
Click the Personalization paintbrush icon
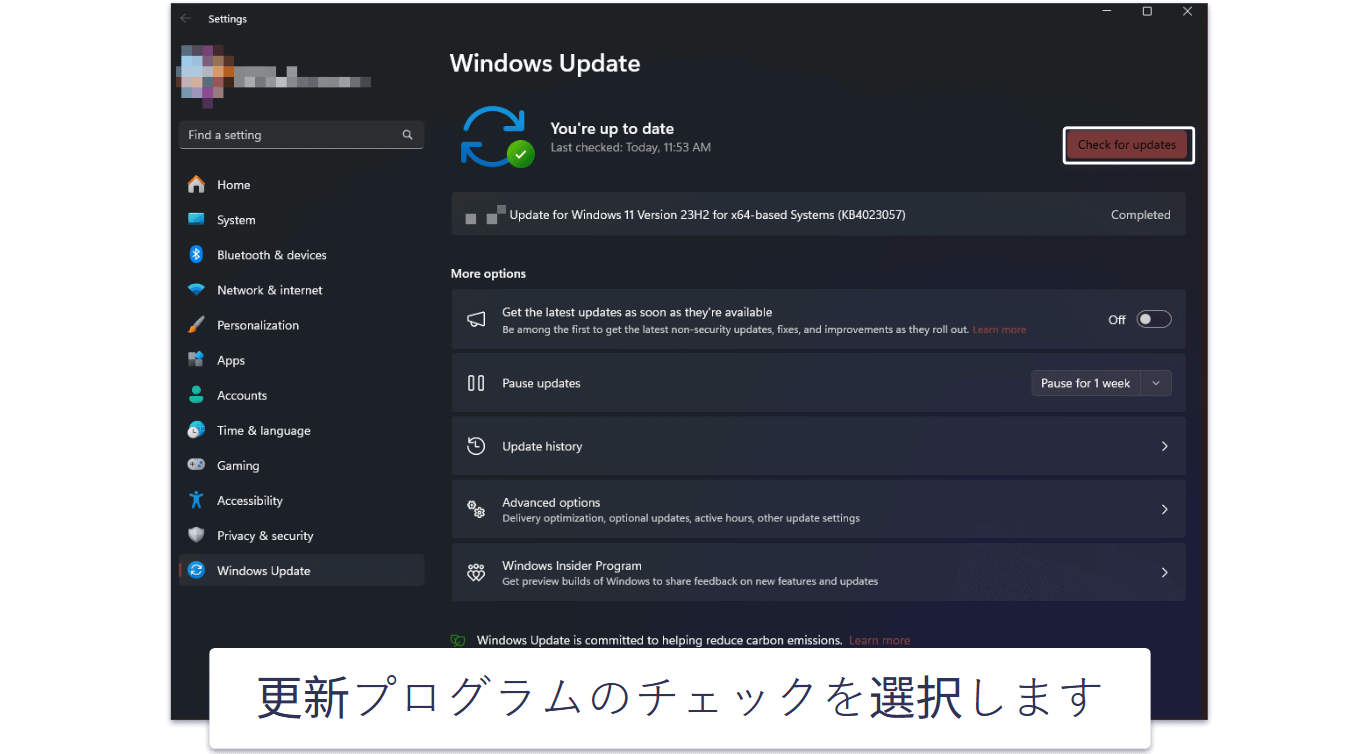[196, 325]
